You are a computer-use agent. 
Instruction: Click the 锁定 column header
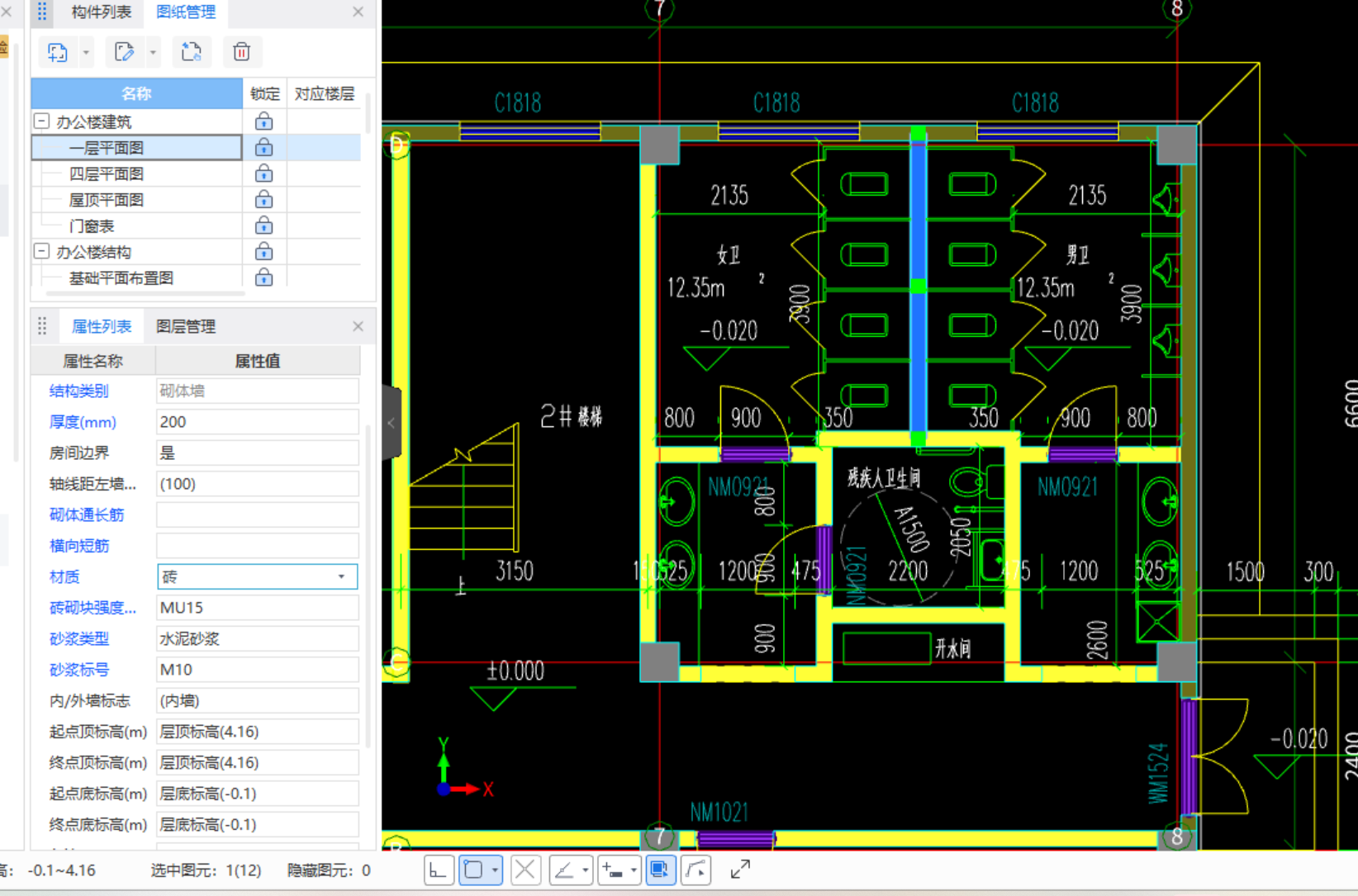(x=265, y=93)
